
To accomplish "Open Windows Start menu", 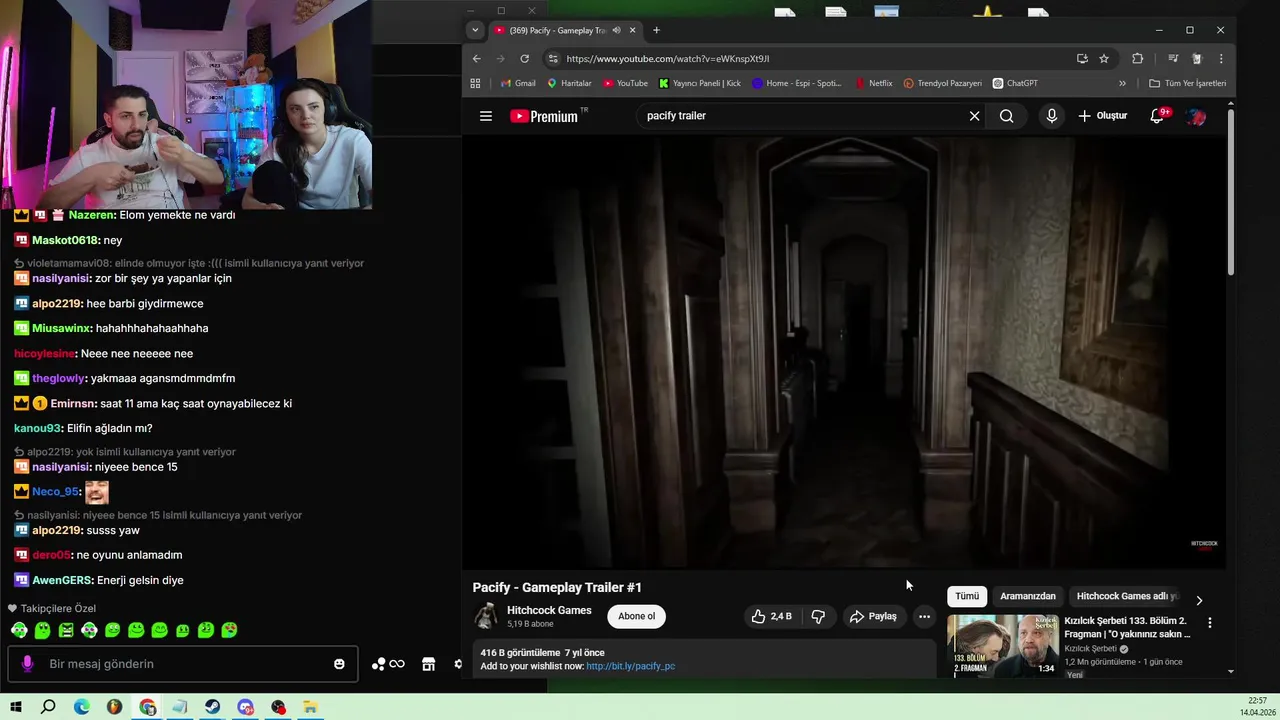I will point(16,707).
